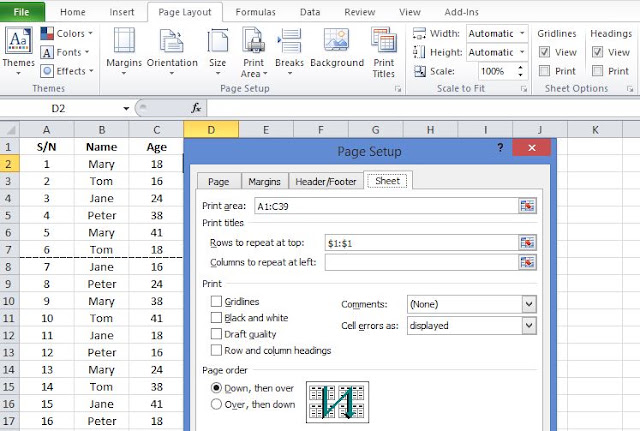
Task: Switch to the Formulas ribbon tab
Action: [255, 12]
